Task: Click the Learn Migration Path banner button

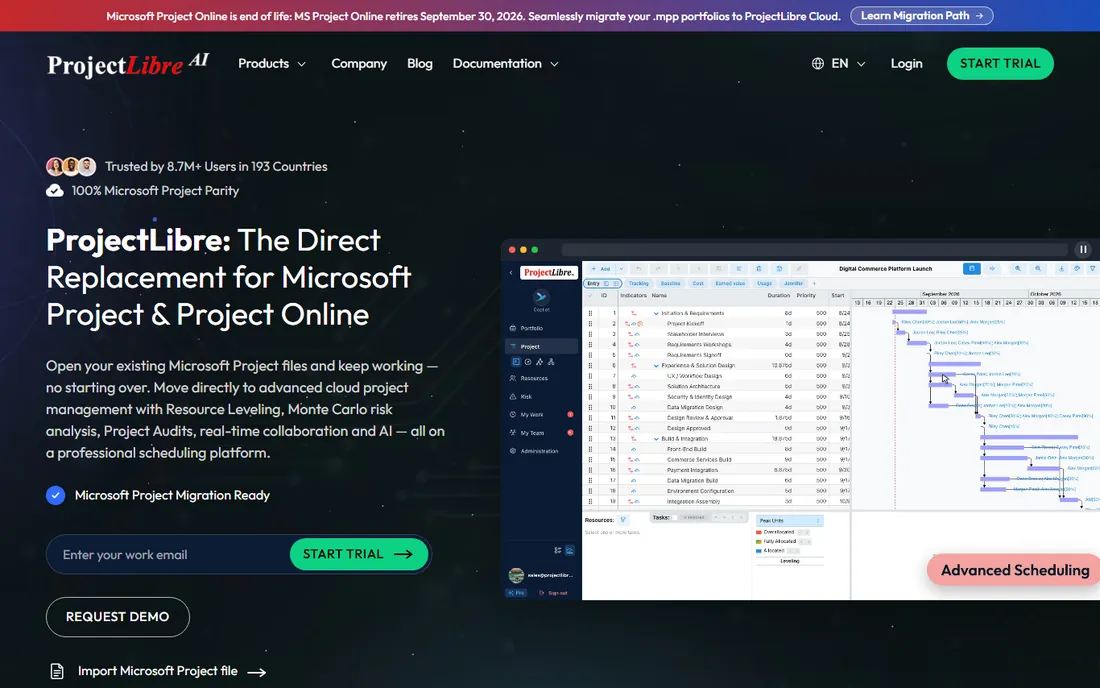Action: point(922,15)
